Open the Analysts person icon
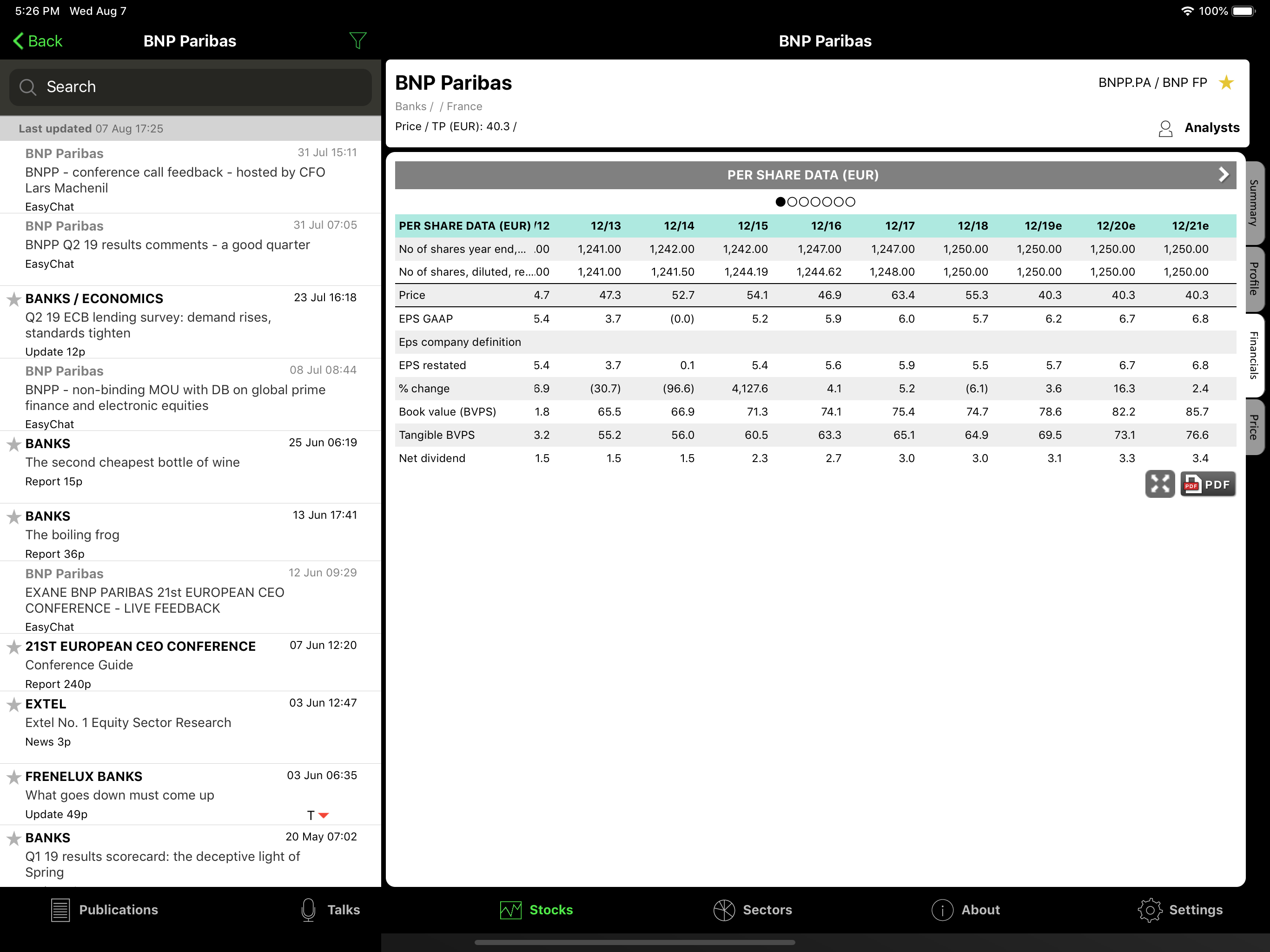1270x952 pixels. 1165,128
